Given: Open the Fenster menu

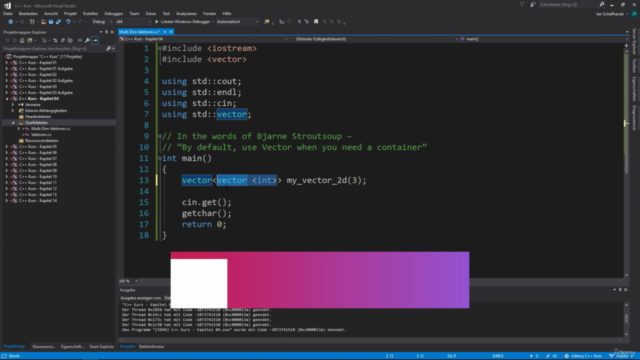Looking at the screenshot, I should pyautogui.click(x=209, y=13).
